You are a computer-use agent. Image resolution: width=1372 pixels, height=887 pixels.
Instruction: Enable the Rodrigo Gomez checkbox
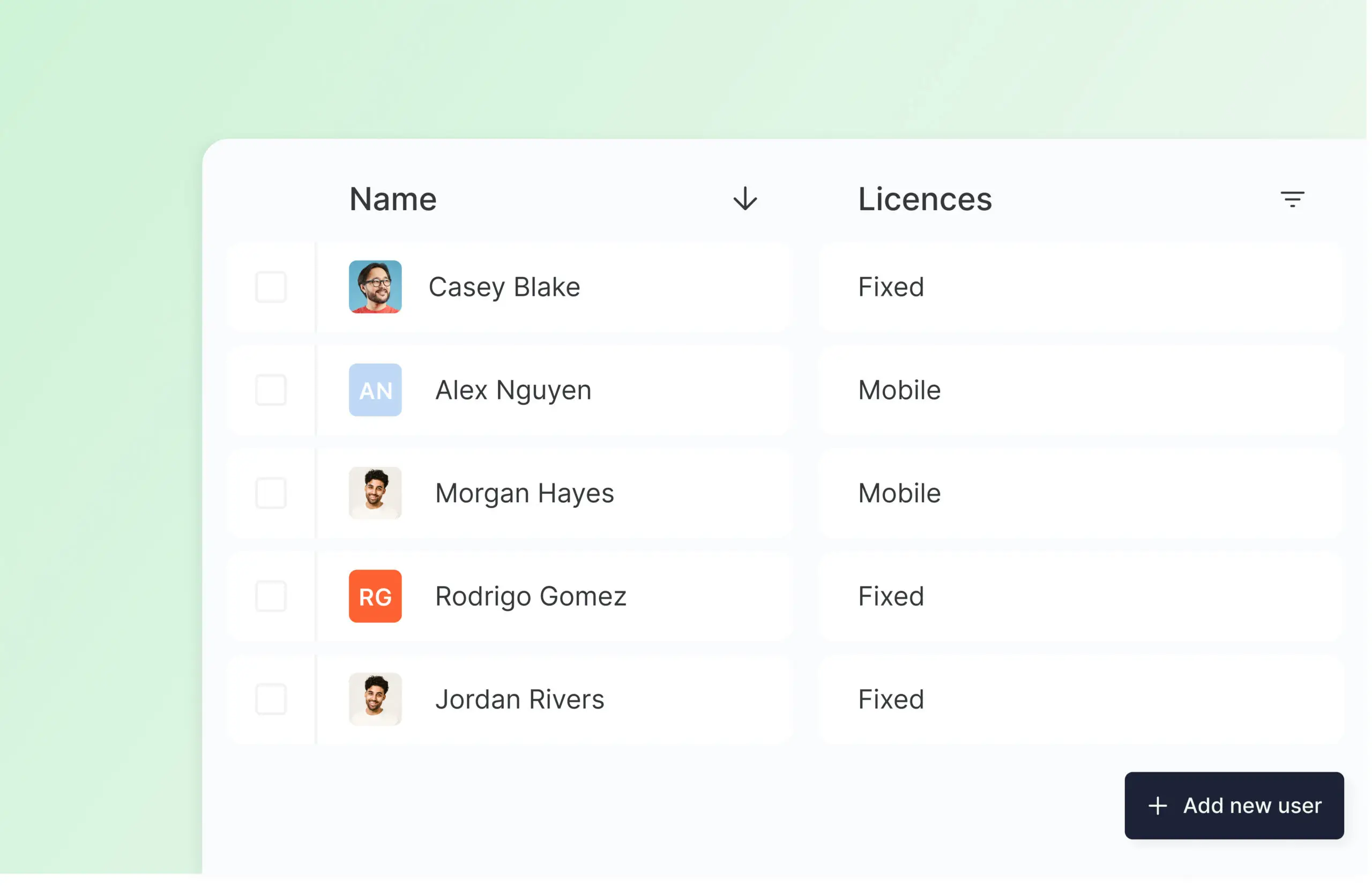click(271, 596)
